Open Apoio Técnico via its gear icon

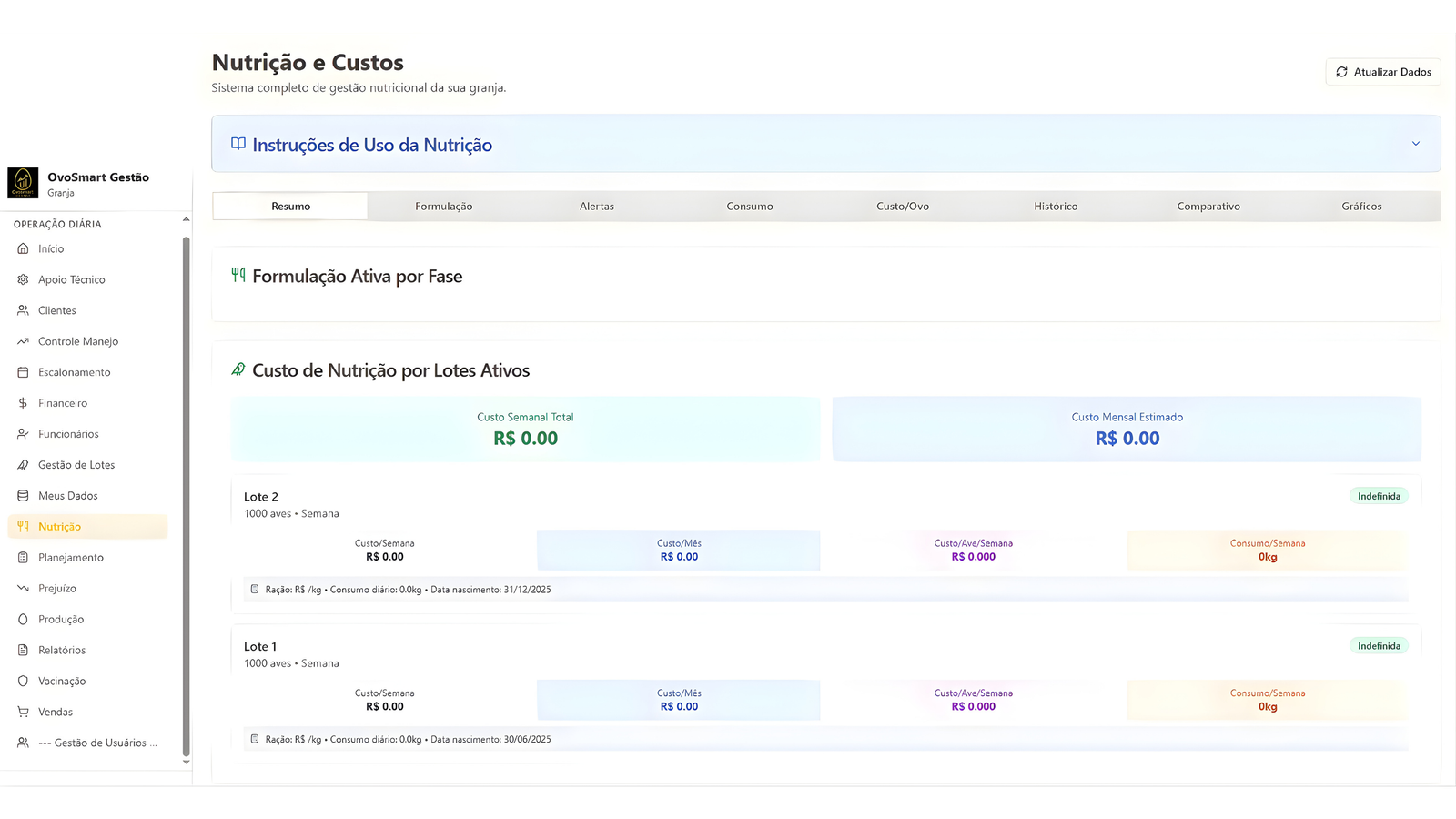point(23,279)
